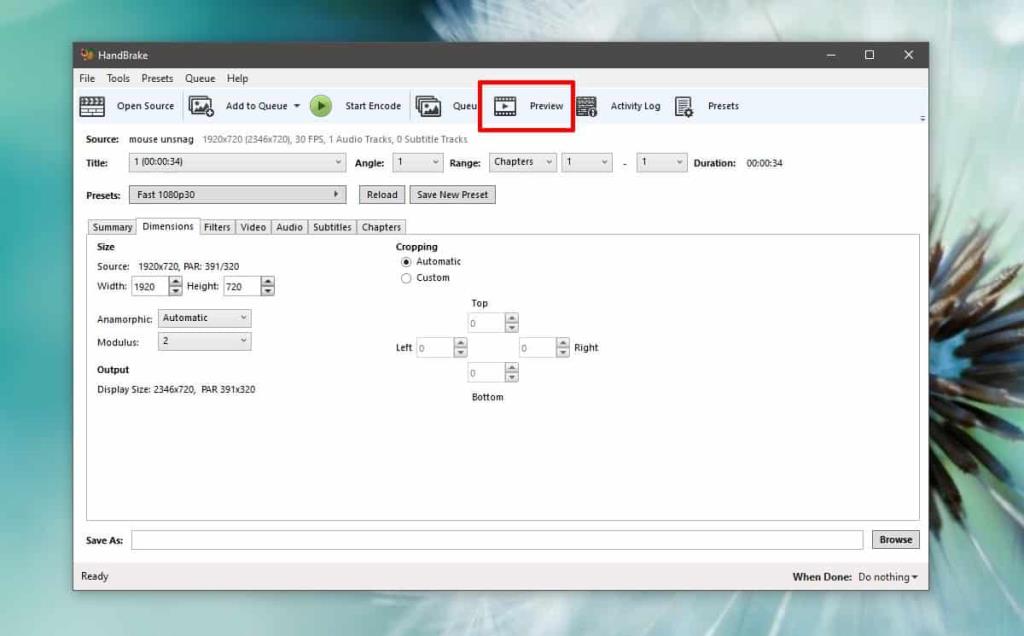Screen dimensions: 1024x636
Task: Open the Range type dropdown showing Chapters
Action: (x=522, y=162)
